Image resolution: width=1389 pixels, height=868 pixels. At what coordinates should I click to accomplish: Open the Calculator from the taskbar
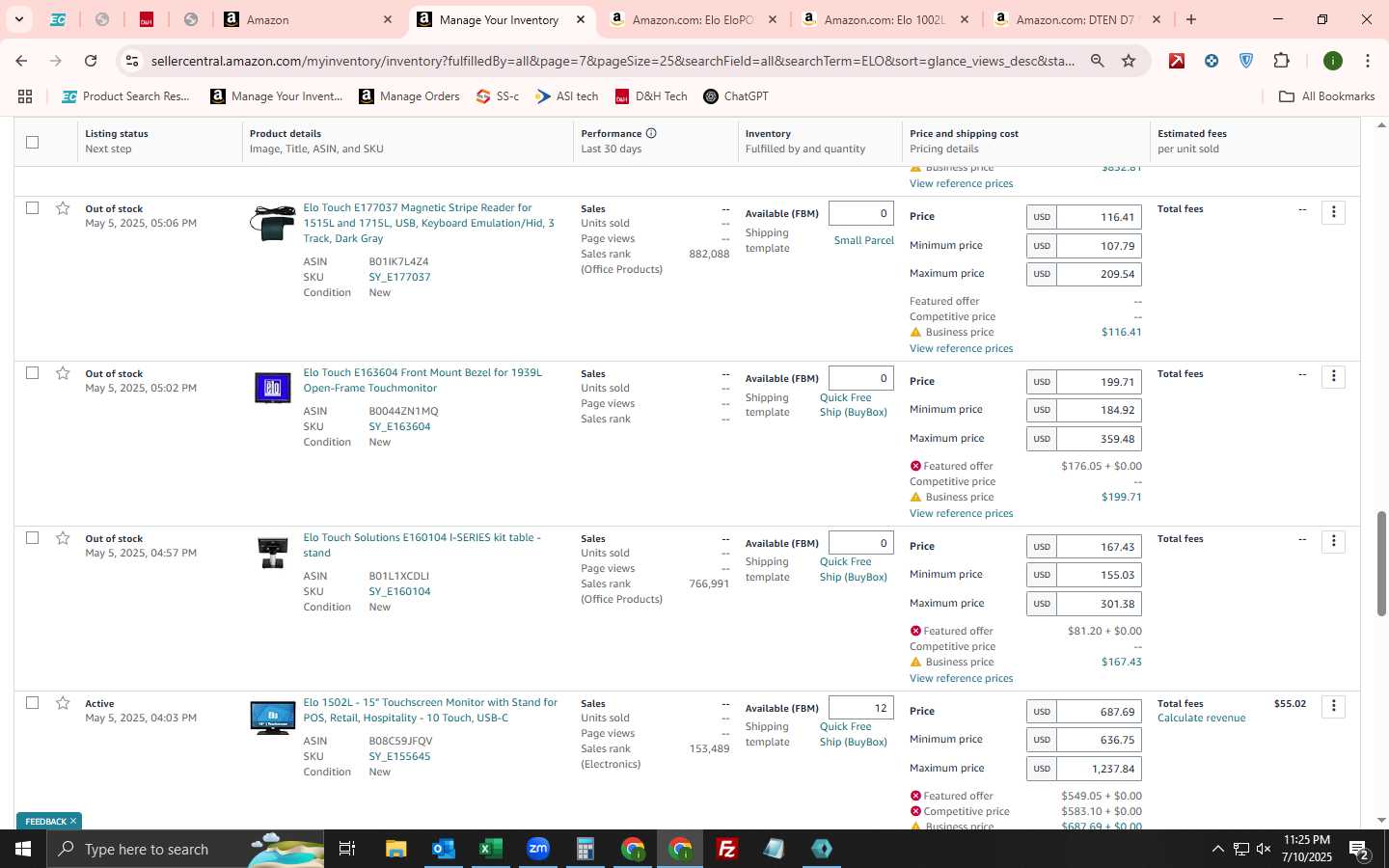tap(585, 849)
